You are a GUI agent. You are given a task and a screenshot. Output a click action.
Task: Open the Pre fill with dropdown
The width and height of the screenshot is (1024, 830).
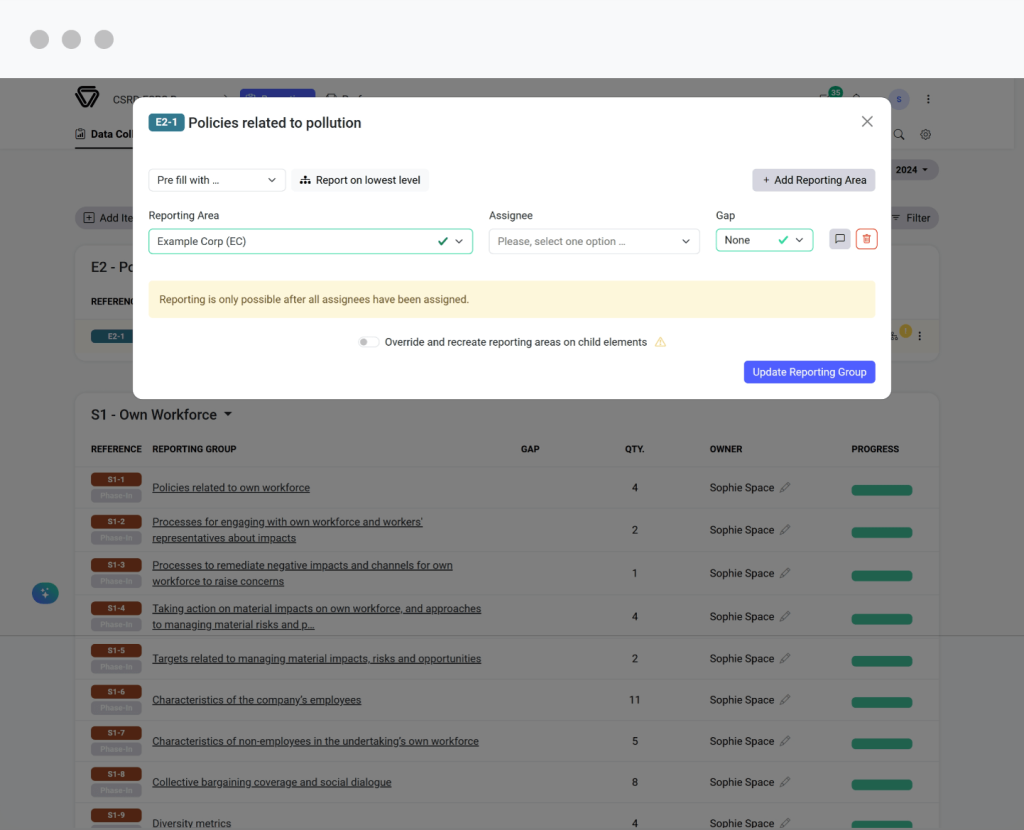217,180
